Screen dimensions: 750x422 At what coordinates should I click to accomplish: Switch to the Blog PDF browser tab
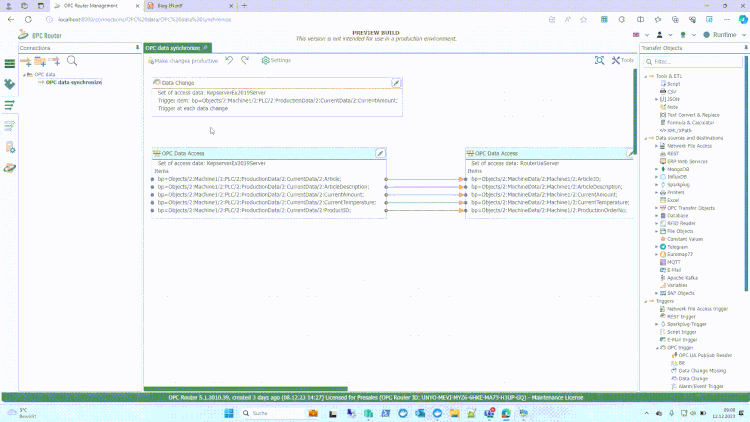click(x=190, y=6)
